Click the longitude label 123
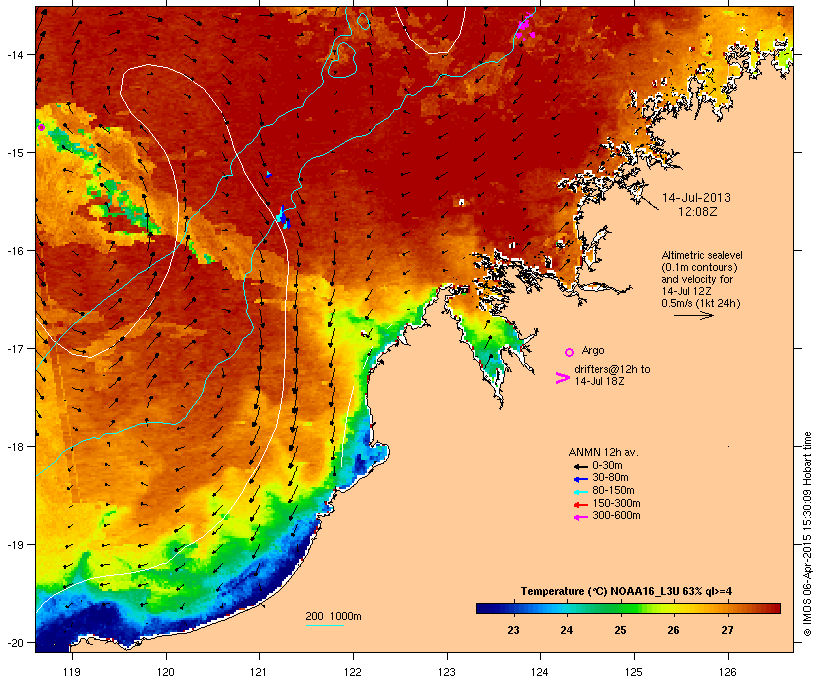This screenshot has height=680, width=820. (x=447, y=672)
